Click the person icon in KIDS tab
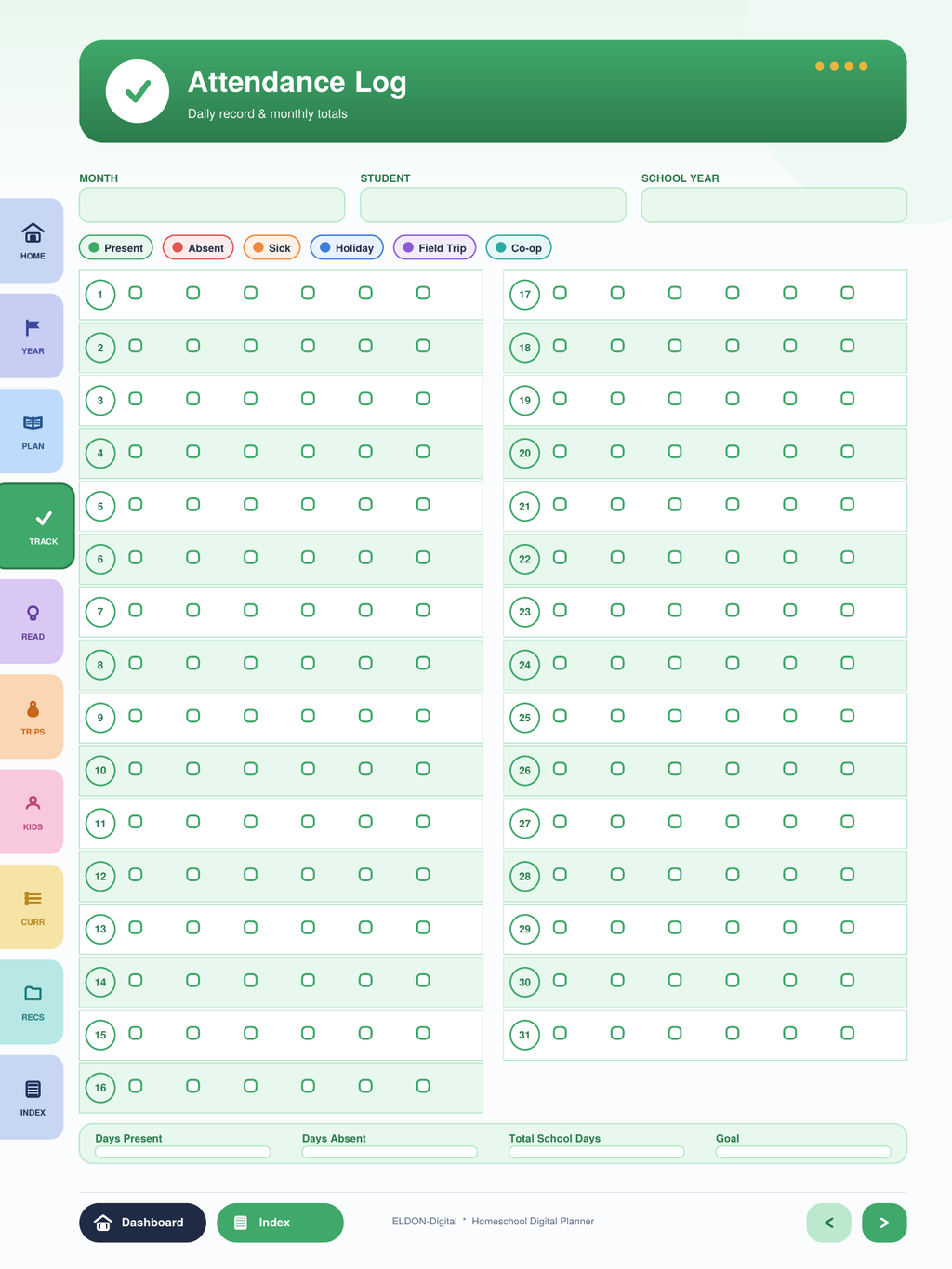Image resolution: width=952 pixels, height=1269 pixels. (33, 803)
